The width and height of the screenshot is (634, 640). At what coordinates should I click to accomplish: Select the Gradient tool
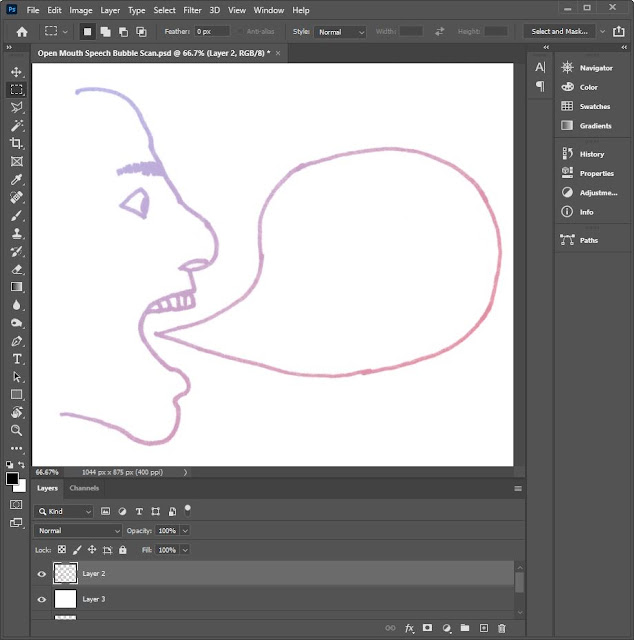16,287
